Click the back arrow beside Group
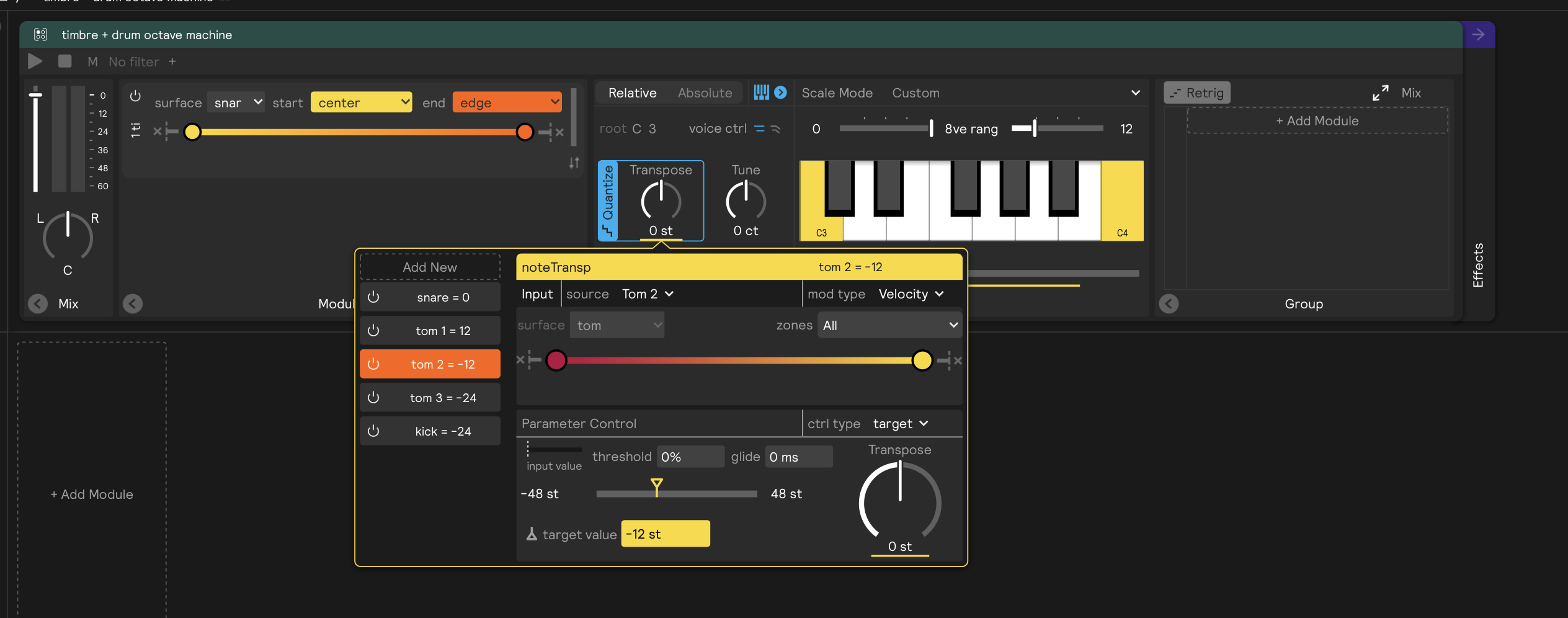The height and width of the screenshot is (618, 1568). pos(1169,303)
